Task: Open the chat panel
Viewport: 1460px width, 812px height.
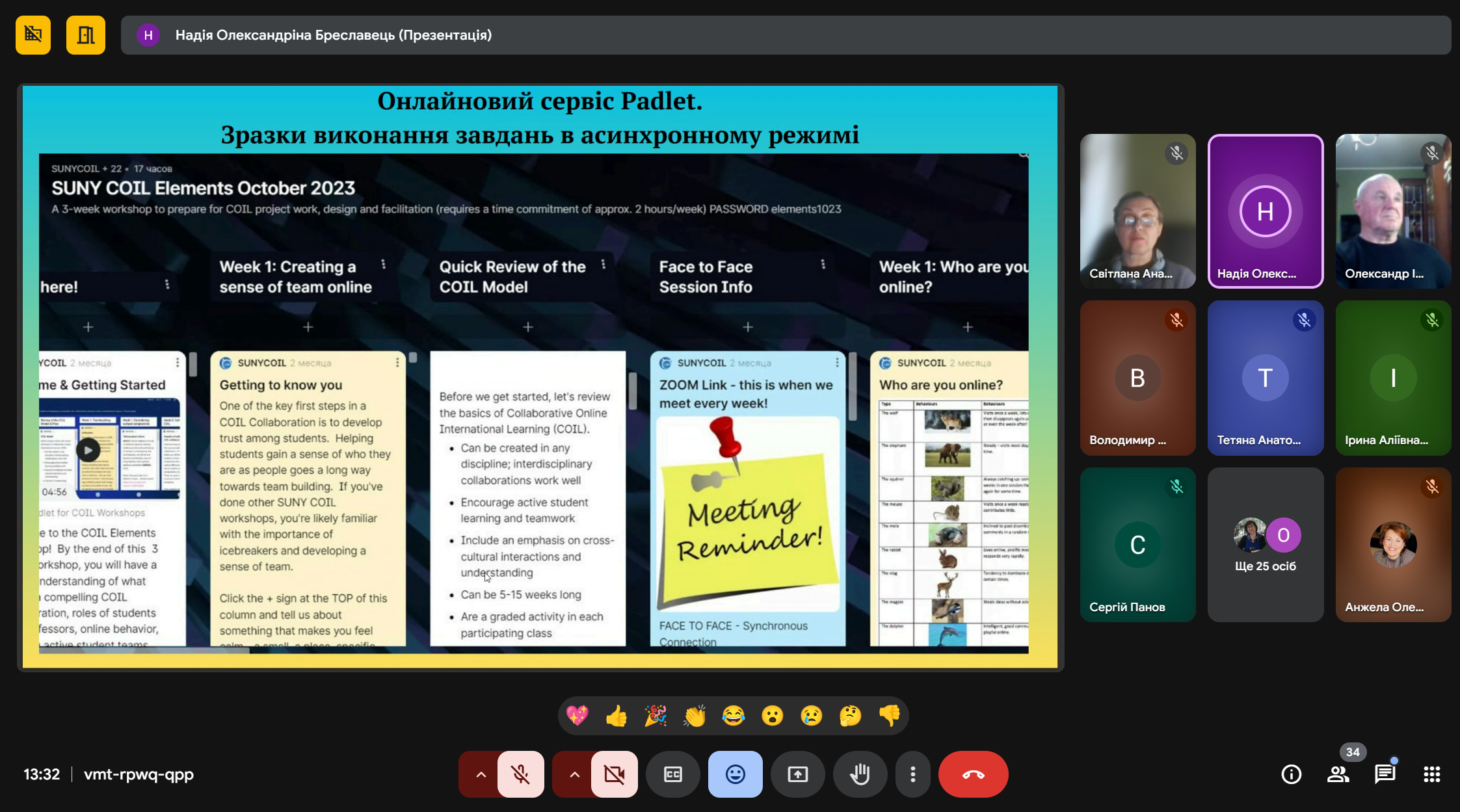Action: [x=1385, y=774]
